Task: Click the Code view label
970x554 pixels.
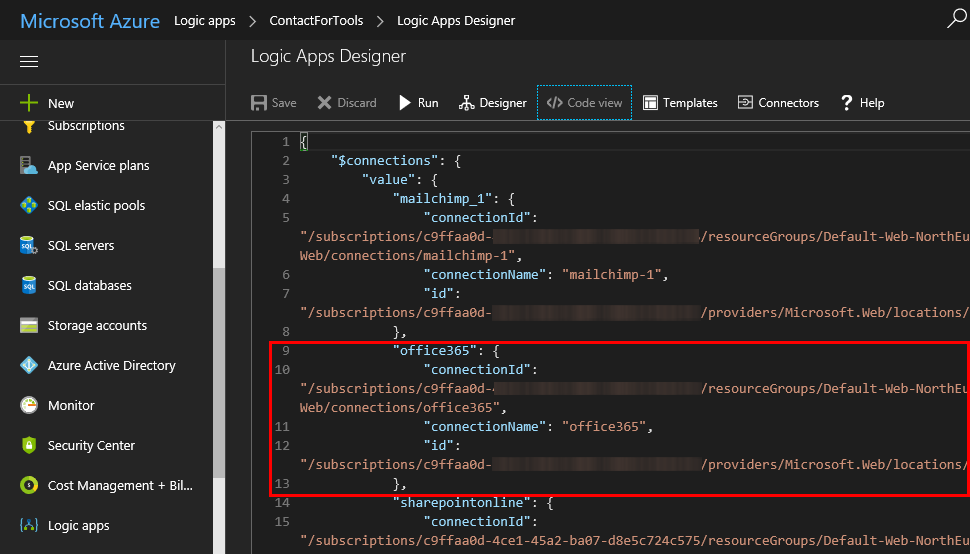Action: 594,103
